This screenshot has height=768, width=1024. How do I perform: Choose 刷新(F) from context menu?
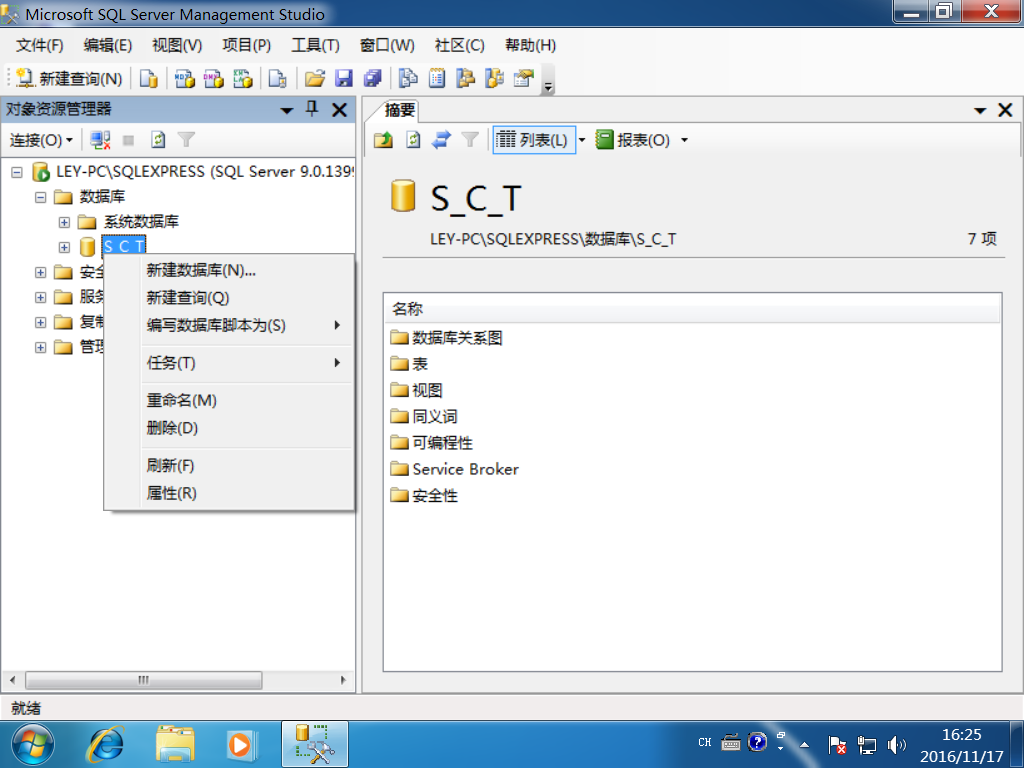229,466
